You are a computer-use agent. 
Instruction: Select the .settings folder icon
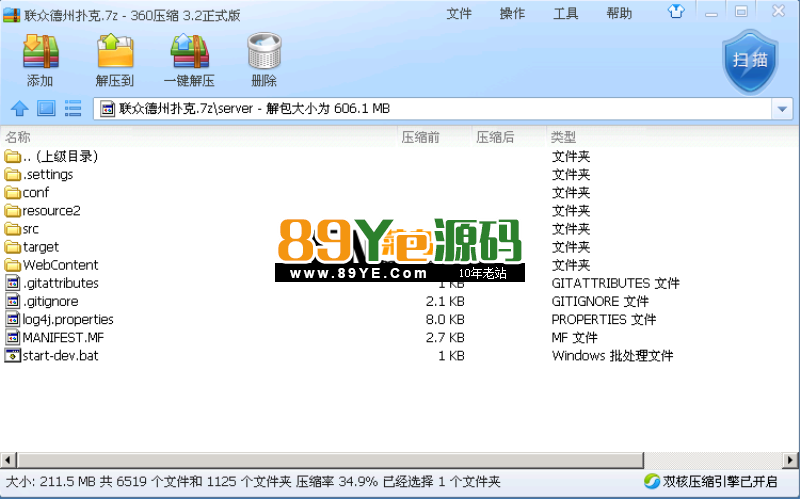(x=12, y=174)
